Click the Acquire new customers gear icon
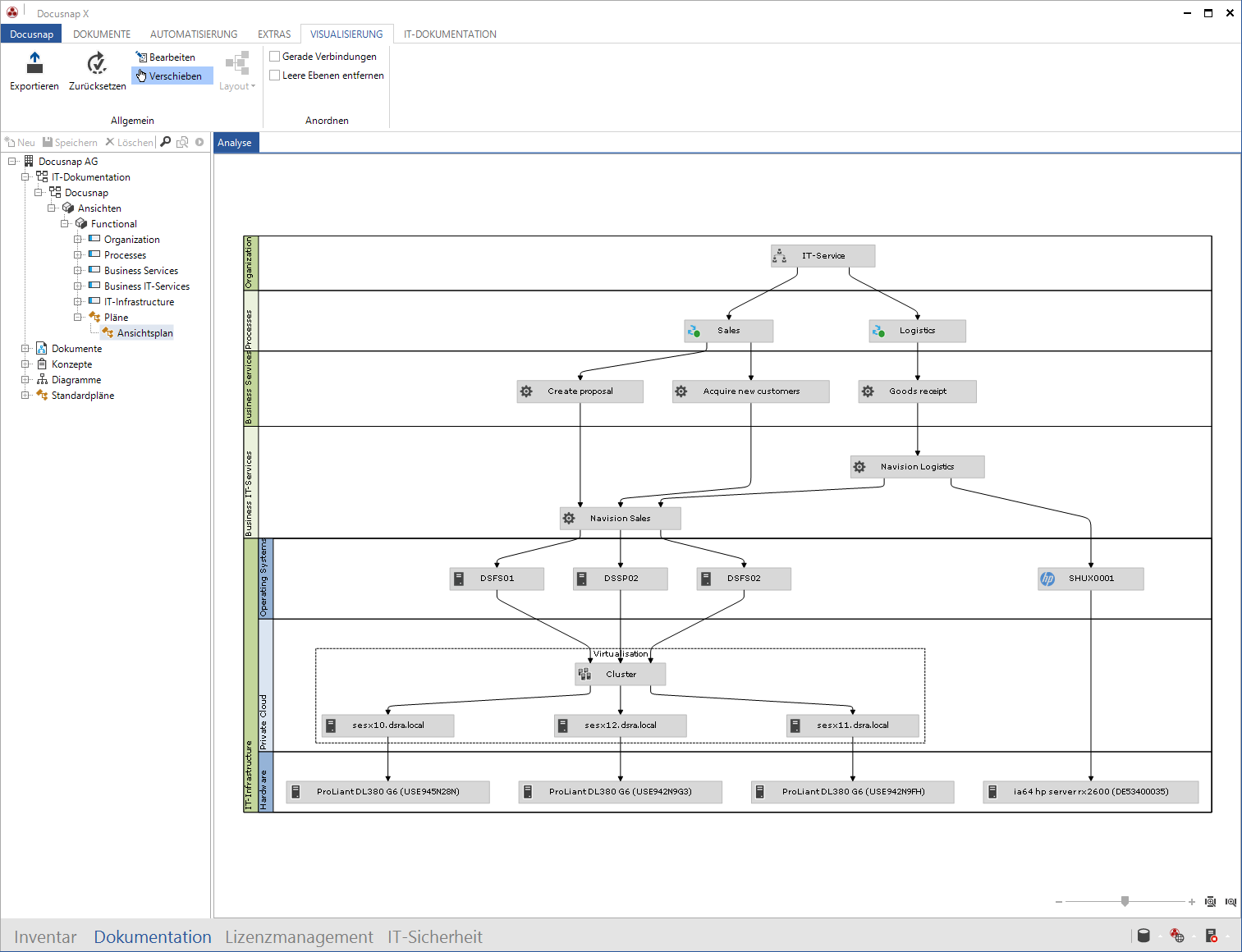This screenshot has height=952, width=1242. pyautogui.click(x=681, y=391)
